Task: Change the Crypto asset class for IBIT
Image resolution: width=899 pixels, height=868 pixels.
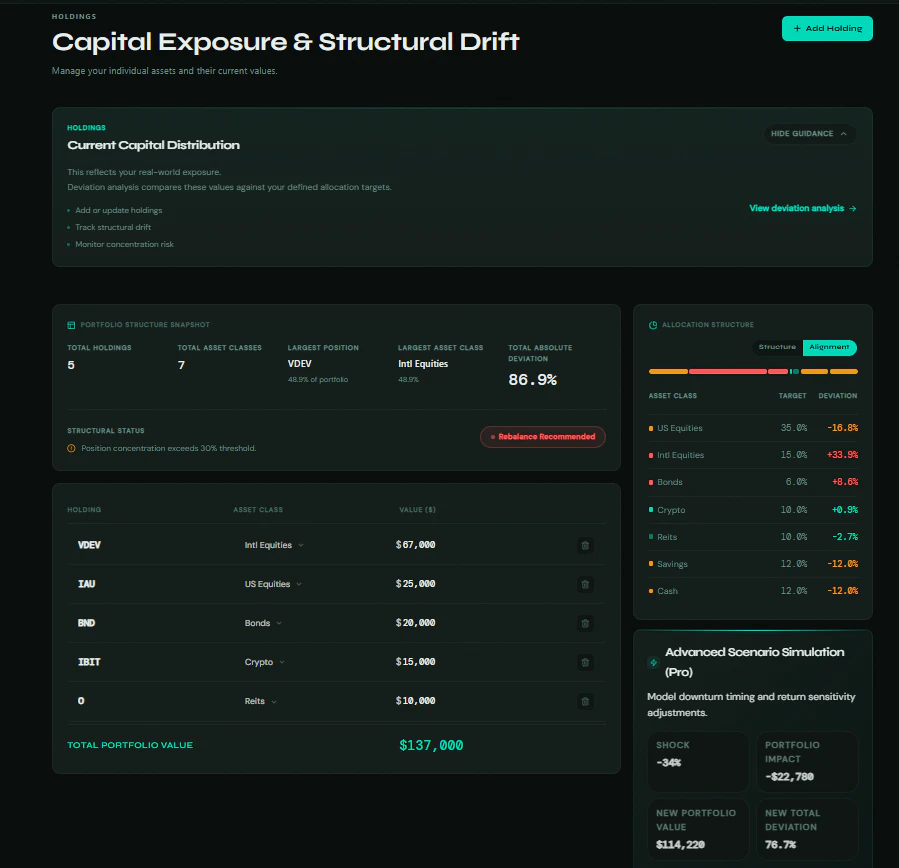Action: click(264, 662)
